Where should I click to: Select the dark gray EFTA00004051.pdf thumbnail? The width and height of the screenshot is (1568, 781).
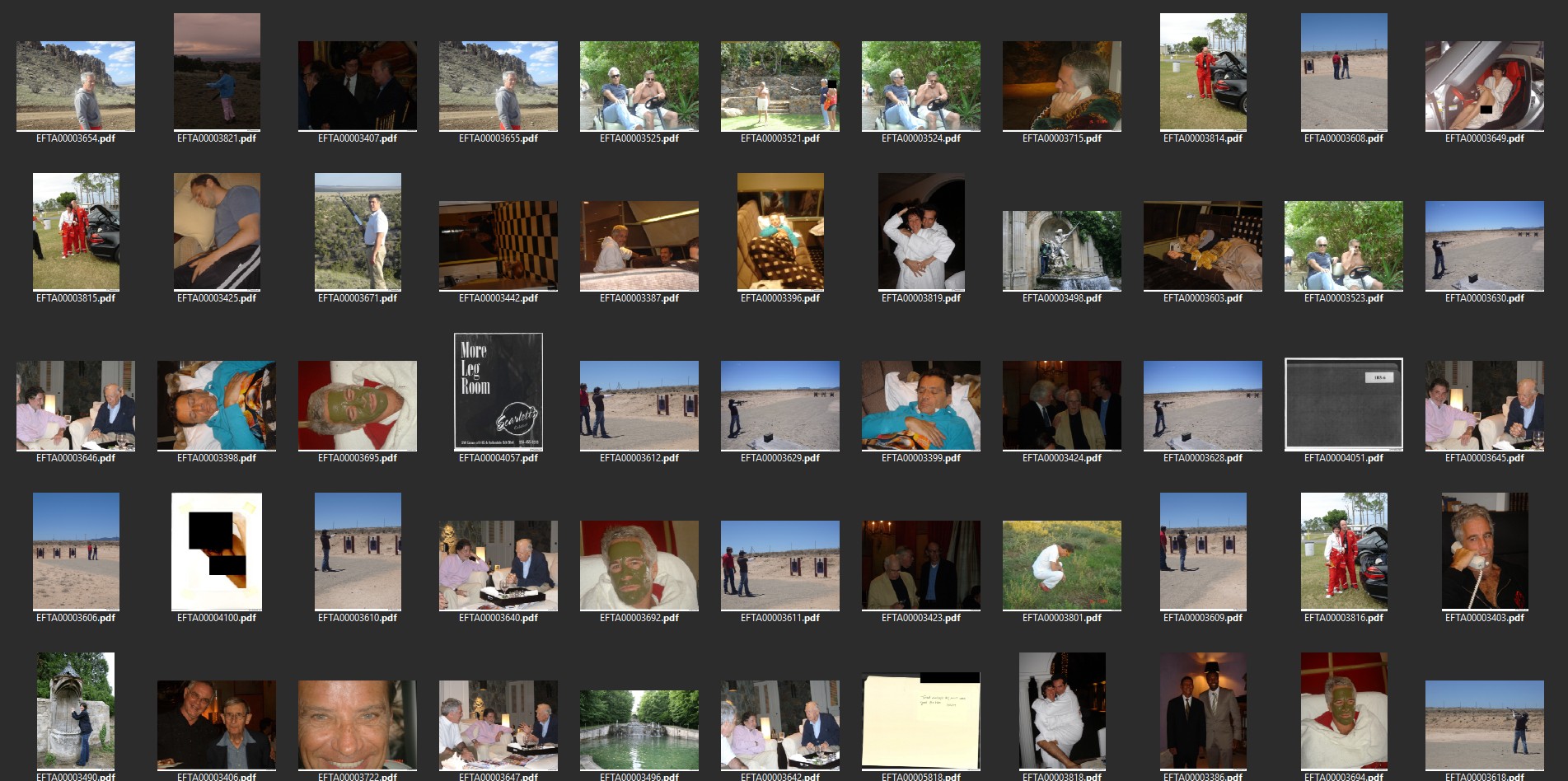tap(1344, 405)
